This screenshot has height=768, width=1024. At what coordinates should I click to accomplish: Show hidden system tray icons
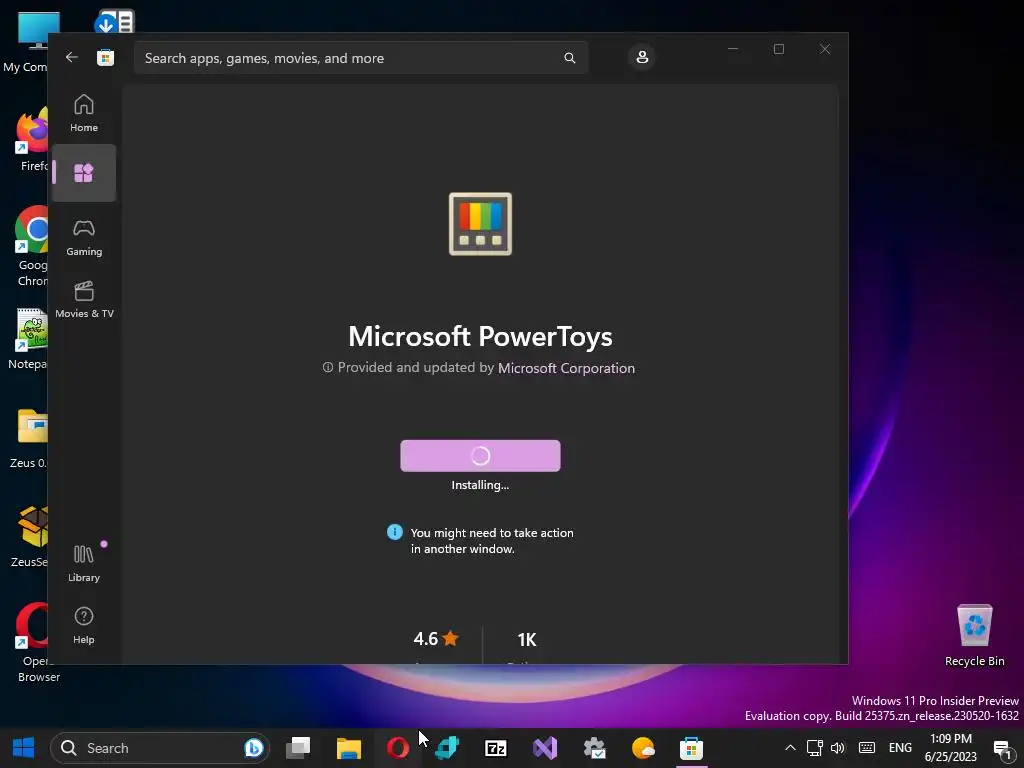tap(790, 748)
